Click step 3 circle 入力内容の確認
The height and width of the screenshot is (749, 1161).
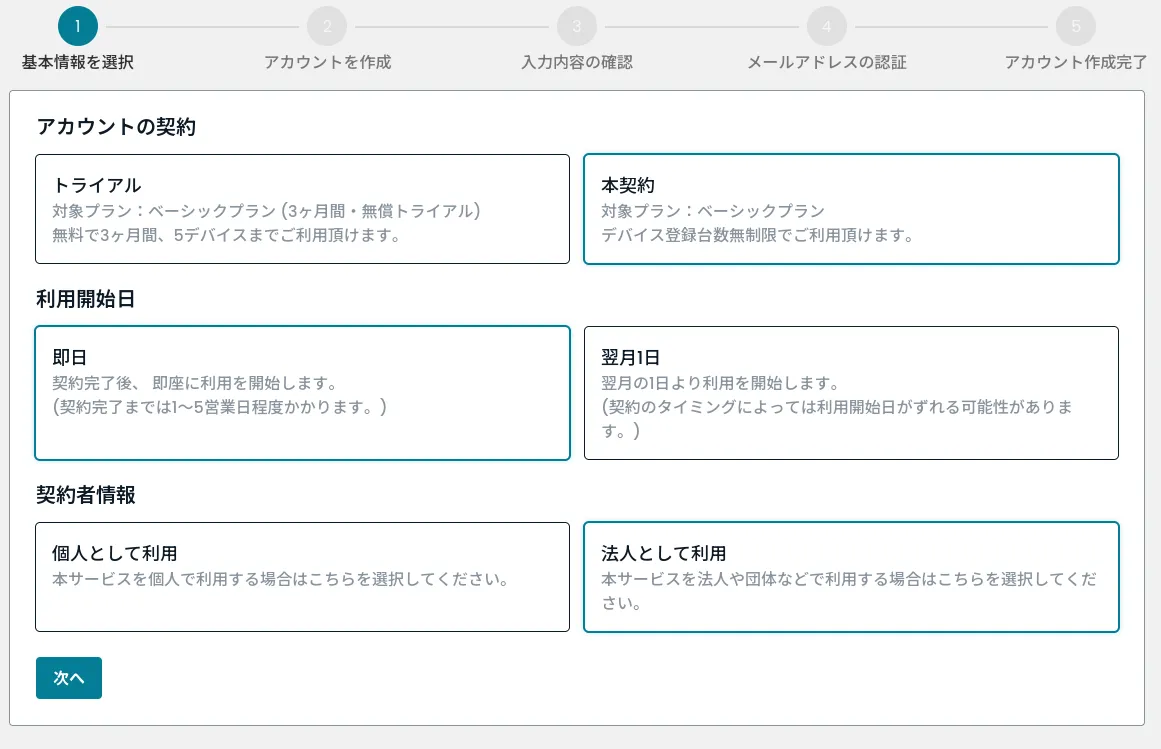(577, 26)
